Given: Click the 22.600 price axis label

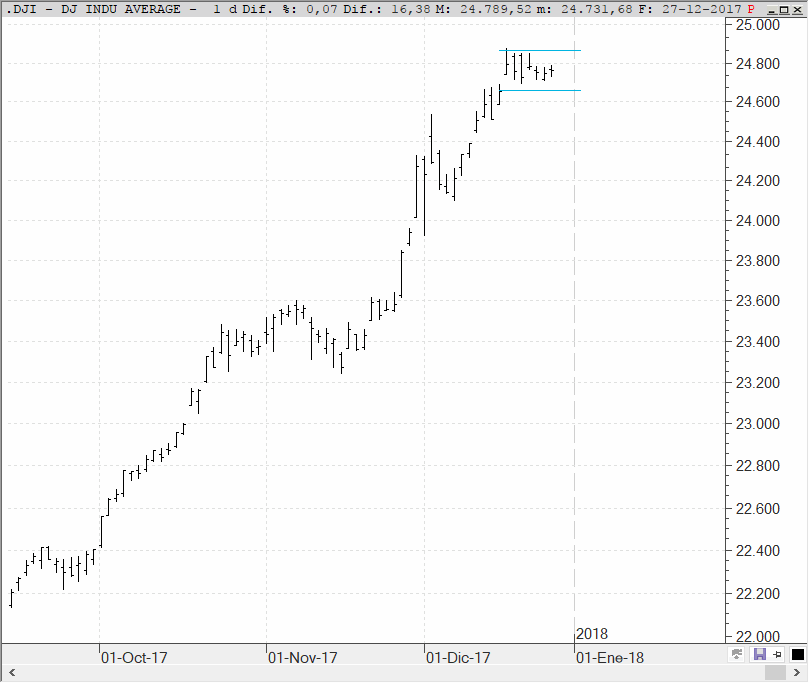Looking at the screenshot, I should pos(757,509).
